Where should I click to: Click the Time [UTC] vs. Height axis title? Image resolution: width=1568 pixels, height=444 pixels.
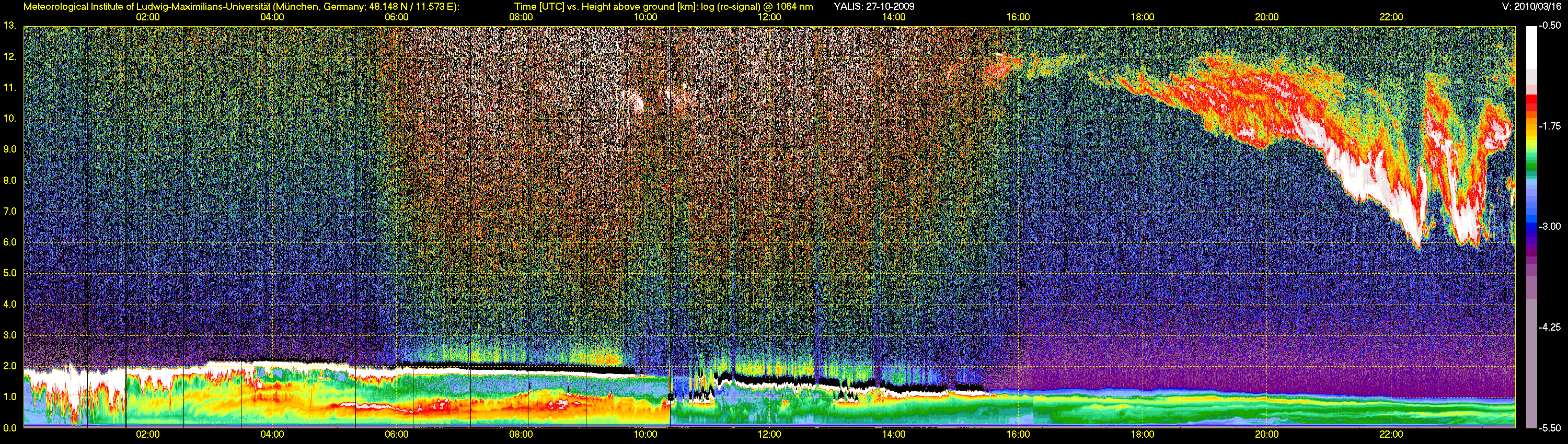[x=663, y=7]
